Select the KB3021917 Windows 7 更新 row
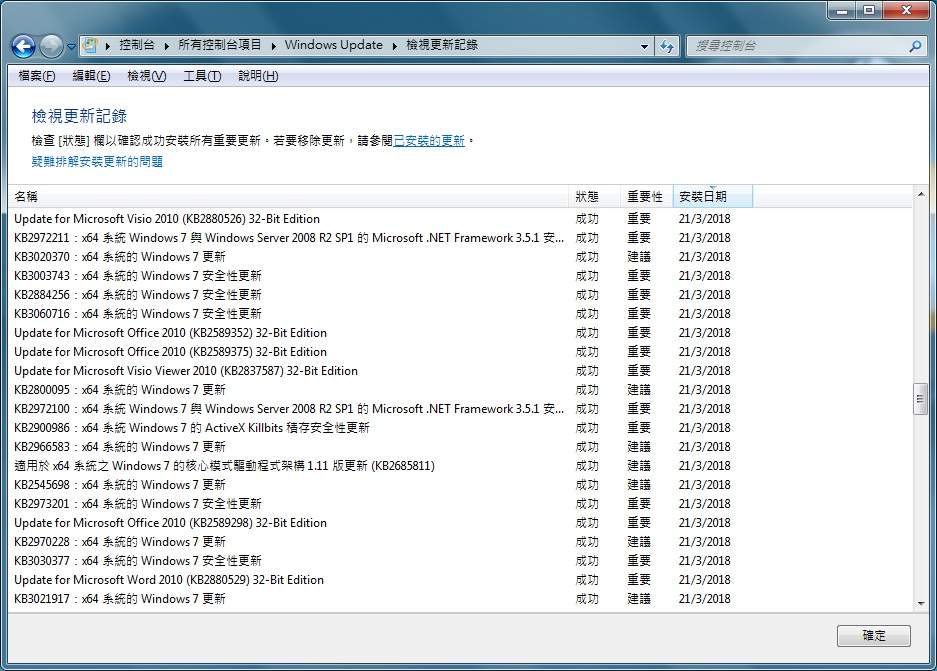 (x=460, y=599)
